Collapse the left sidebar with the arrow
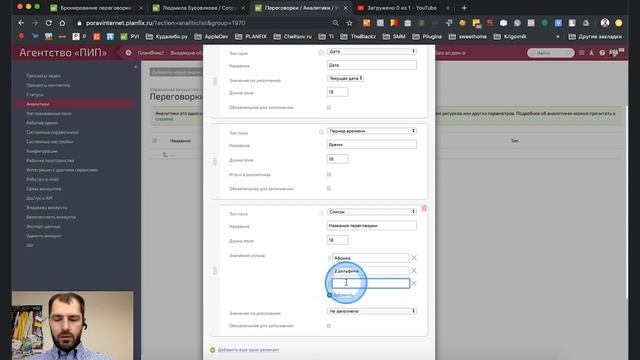The image size is (640, 360). tap(136, 67)
